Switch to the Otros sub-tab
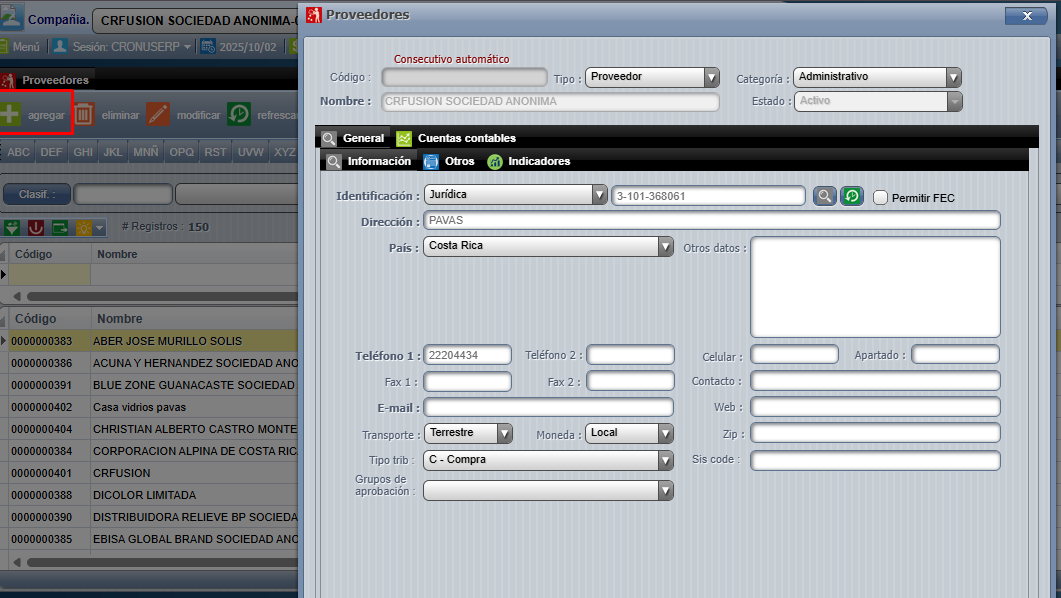The height and width of the screenshot is (598, 1061). coord(459,161)
